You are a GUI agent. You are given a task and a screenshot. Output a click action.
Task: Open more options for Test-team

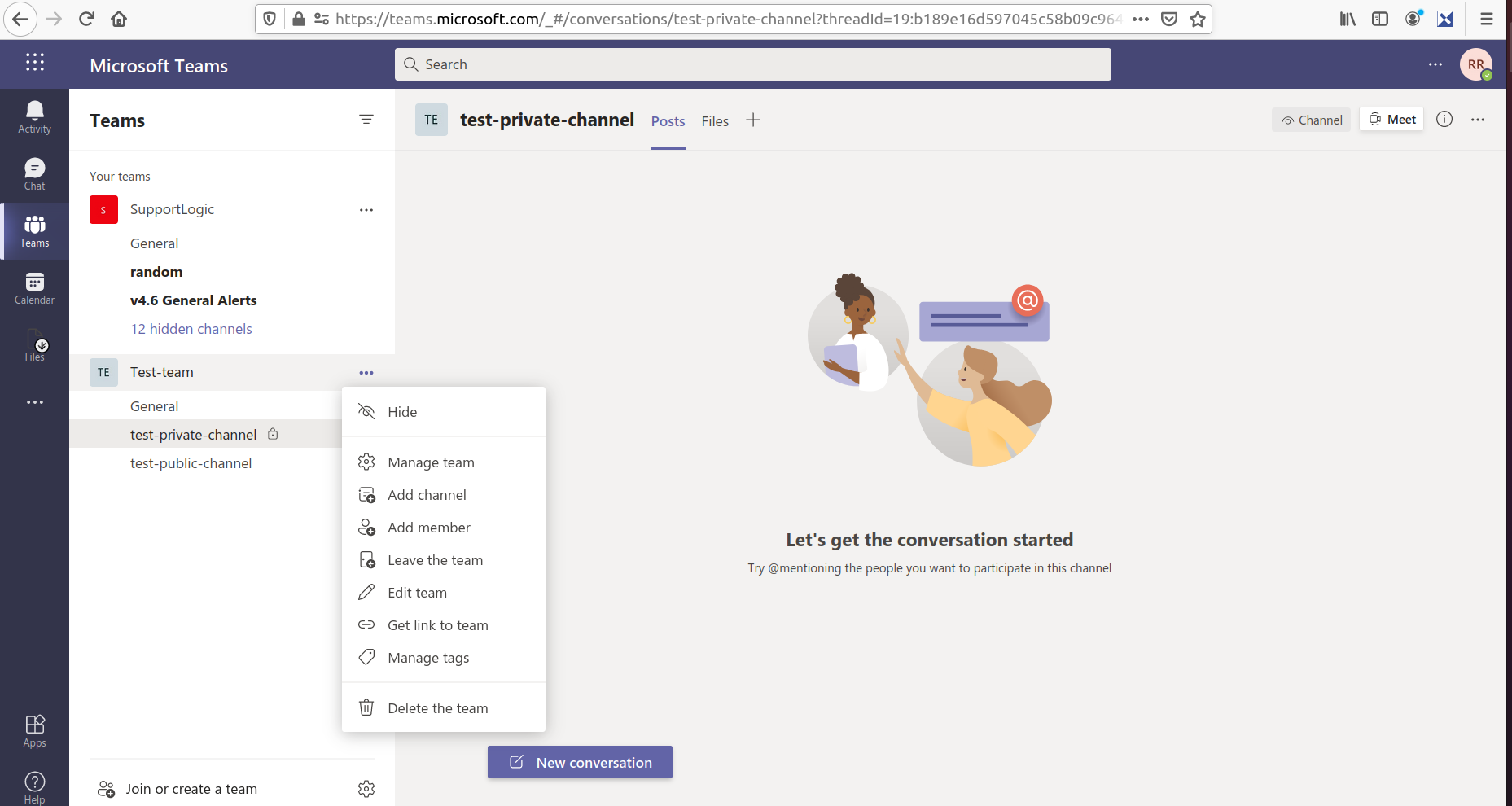[x=366, y=373]
